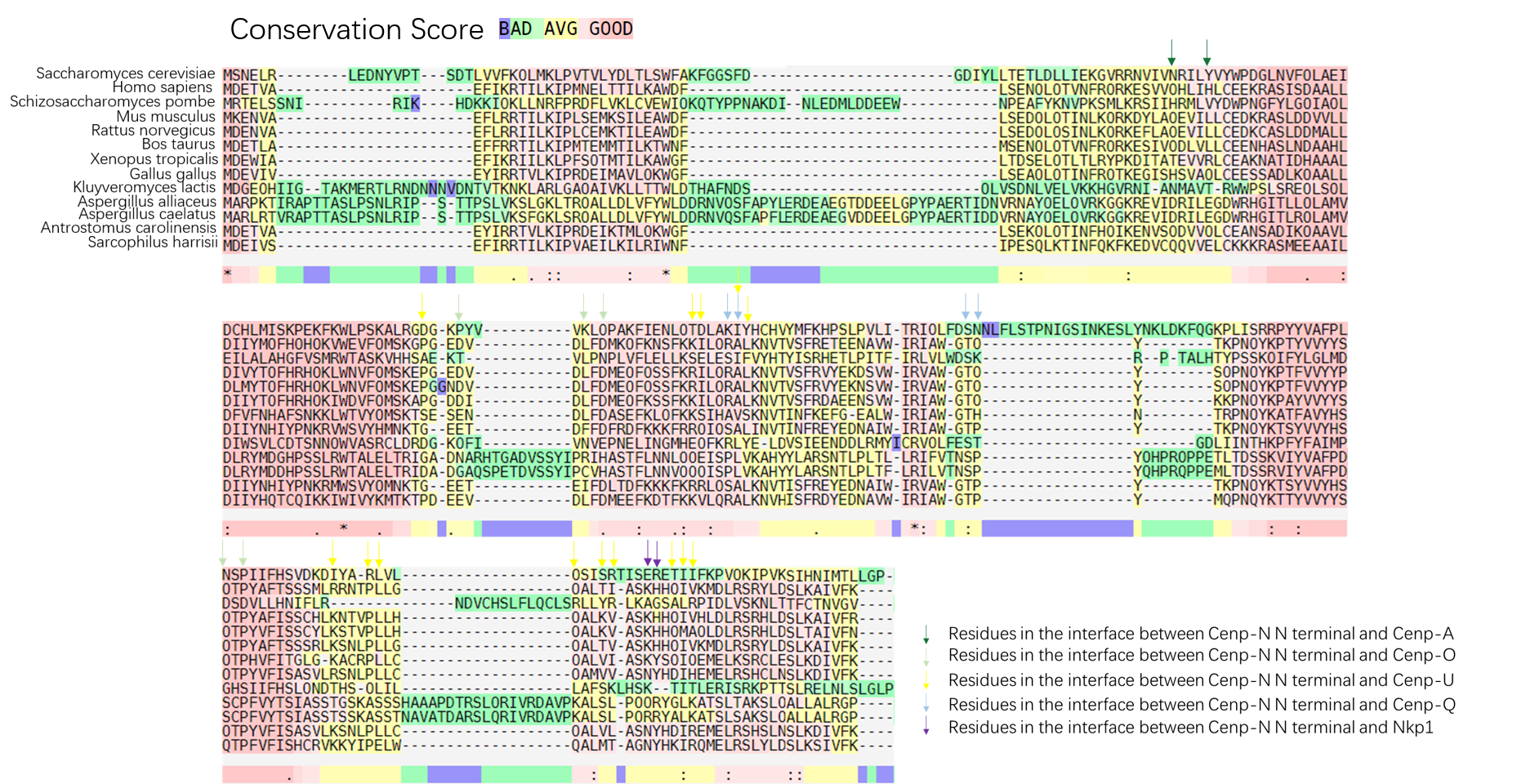Select the "Xenopus tropicalis" species label

pos(154,159)
